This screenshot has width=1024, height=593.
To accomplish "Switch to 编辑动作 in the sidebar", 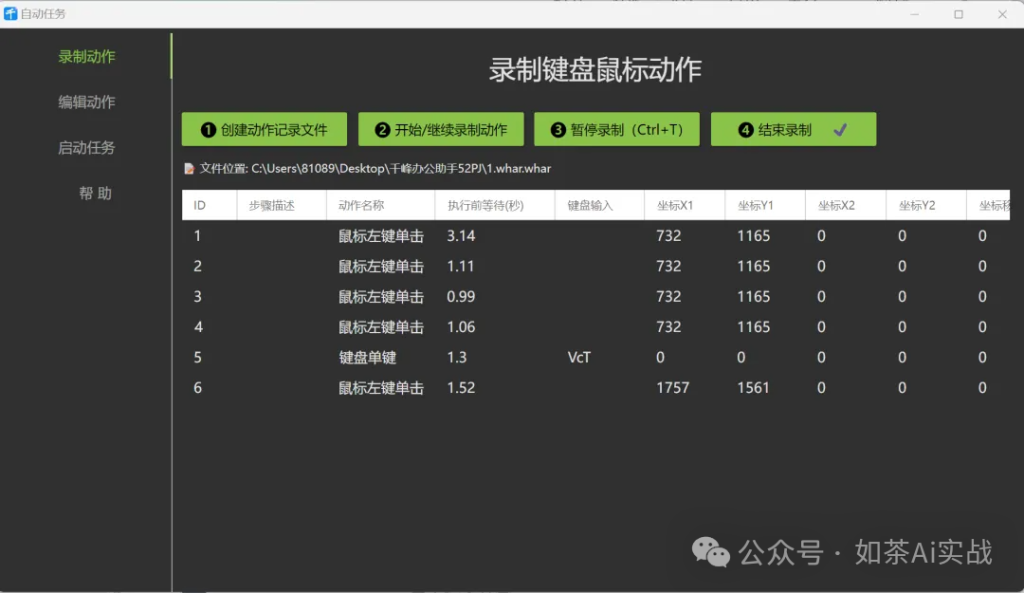I will [86, 102].
